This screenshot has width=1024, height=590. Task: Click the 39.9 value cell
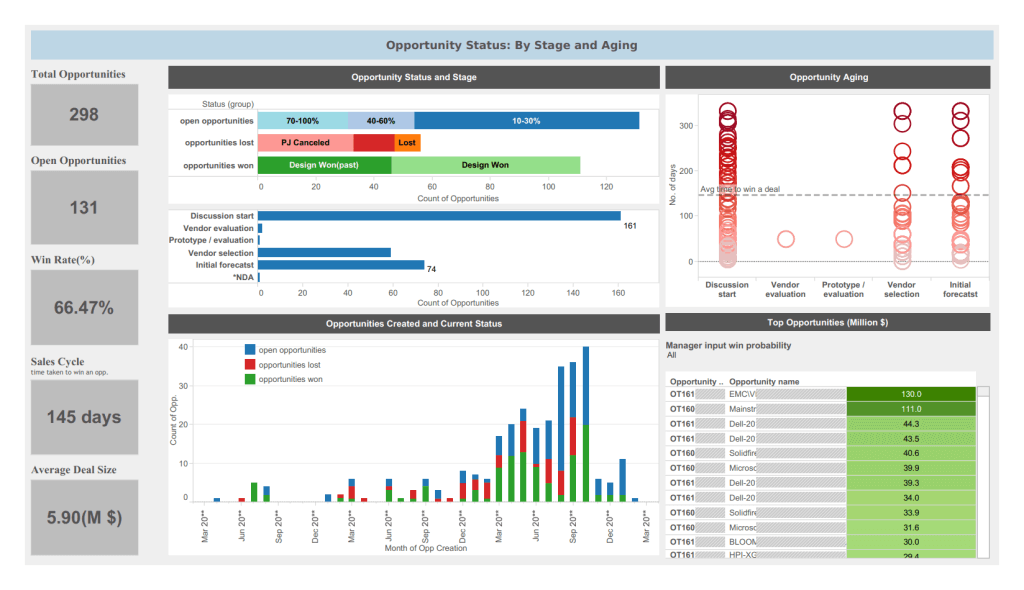click(911, 468)
